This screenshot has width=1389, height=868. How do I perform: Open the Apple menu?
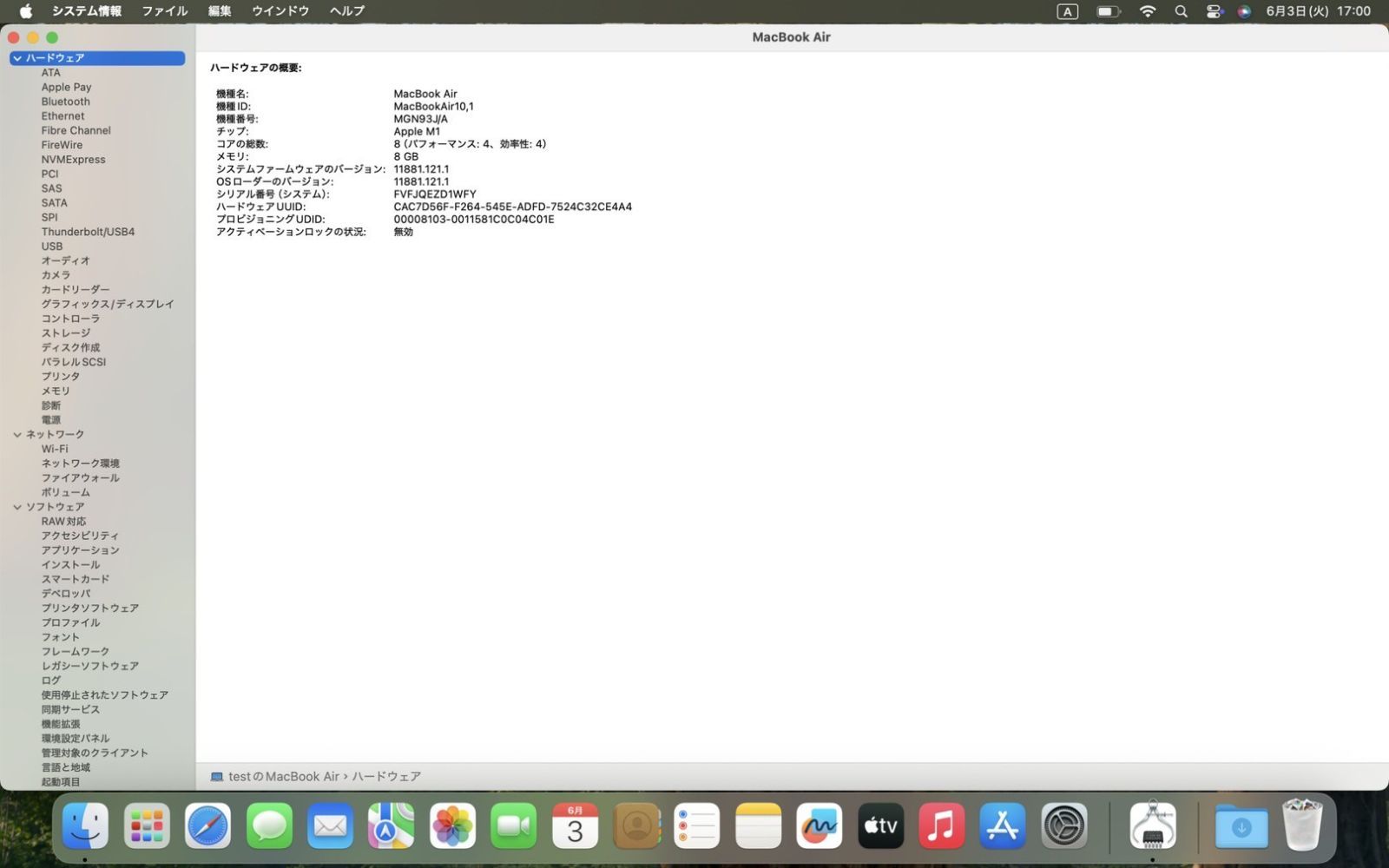click(26, 11)
